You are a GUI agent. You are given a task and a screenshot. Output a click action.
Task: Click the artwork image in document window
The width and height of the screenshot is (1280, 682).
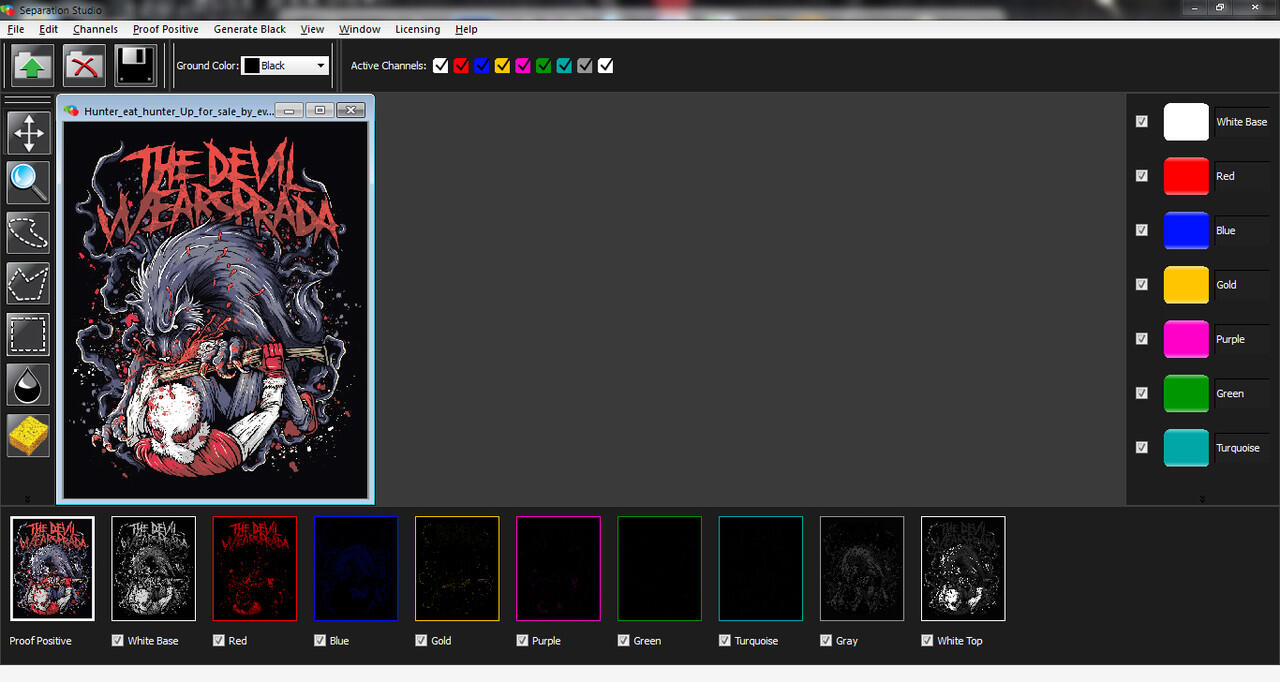point(215,311)
